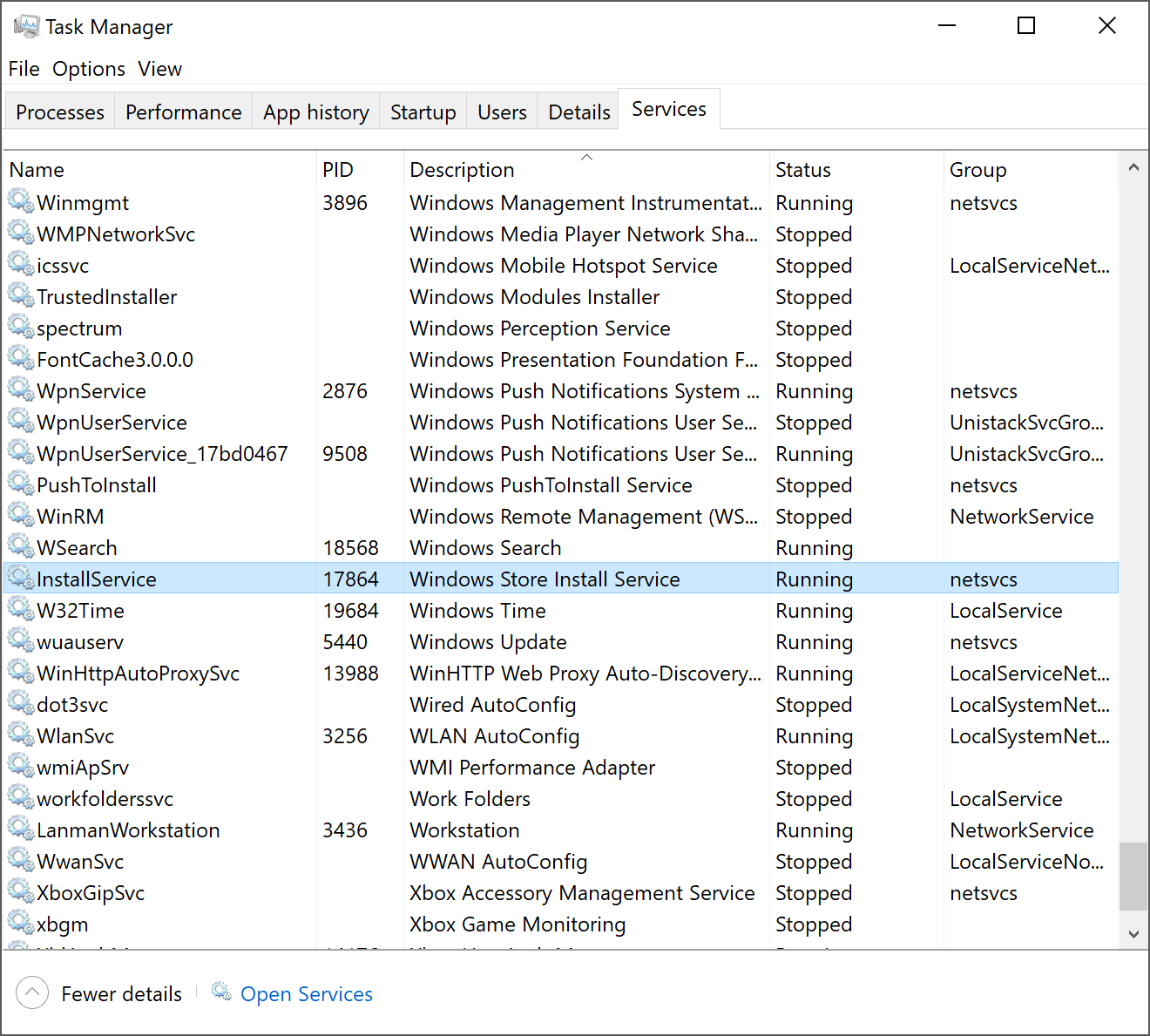Viewport: 1150px width, 1036px height.
Task: Sort services by PID column header
Action: click(x=360, y=170)
